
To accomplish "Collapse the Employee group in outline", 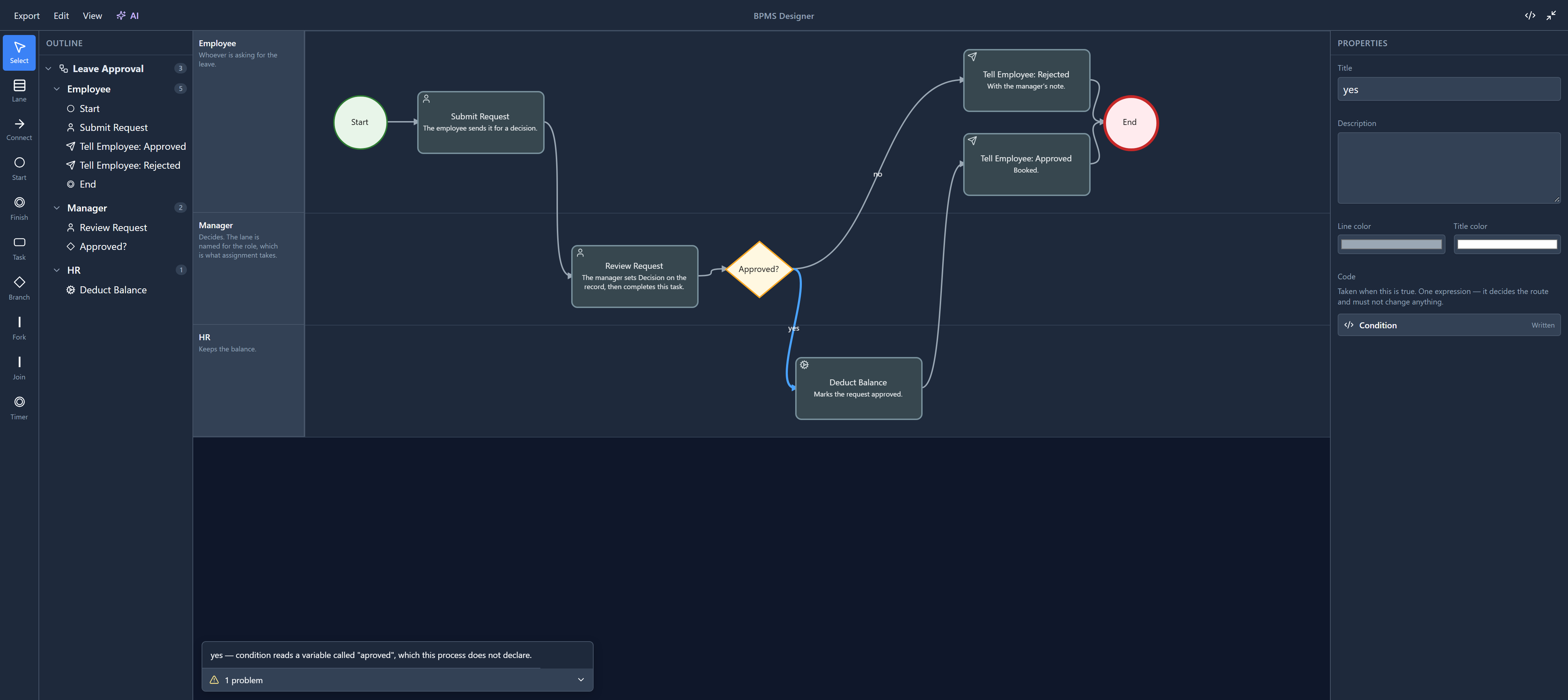I will point(57,89).
